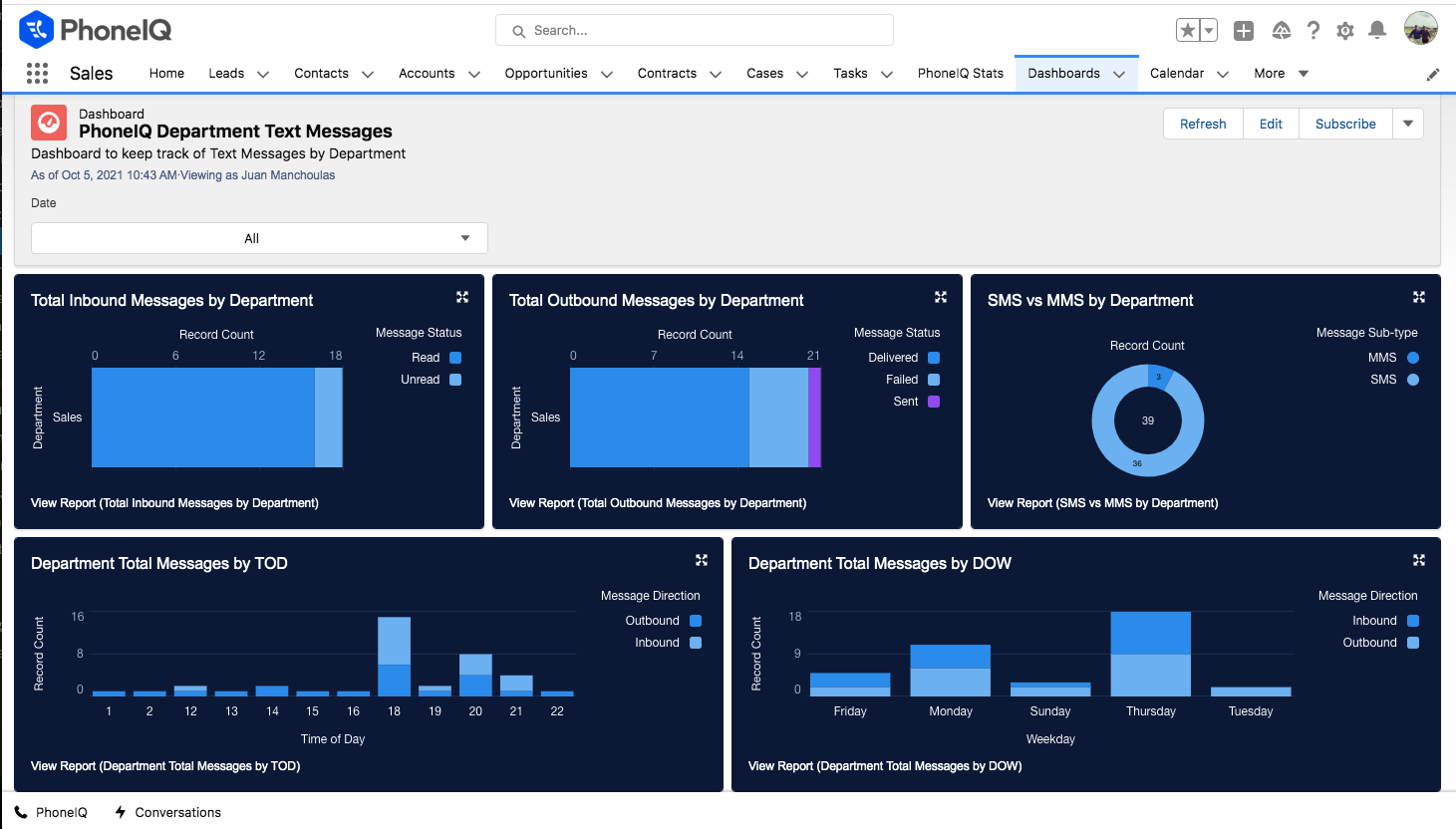Click the Monday bar in DOW chart
This screenshot has width=1456, height=829.
[950, 671]
